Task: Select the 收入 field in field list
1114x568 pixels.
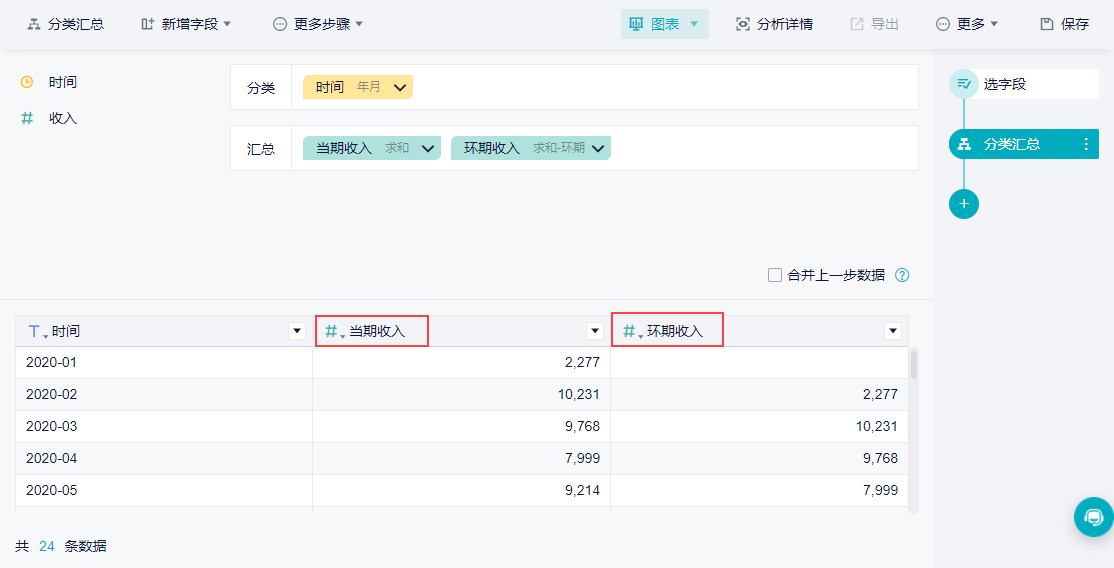Action: [x=62, y=118]
